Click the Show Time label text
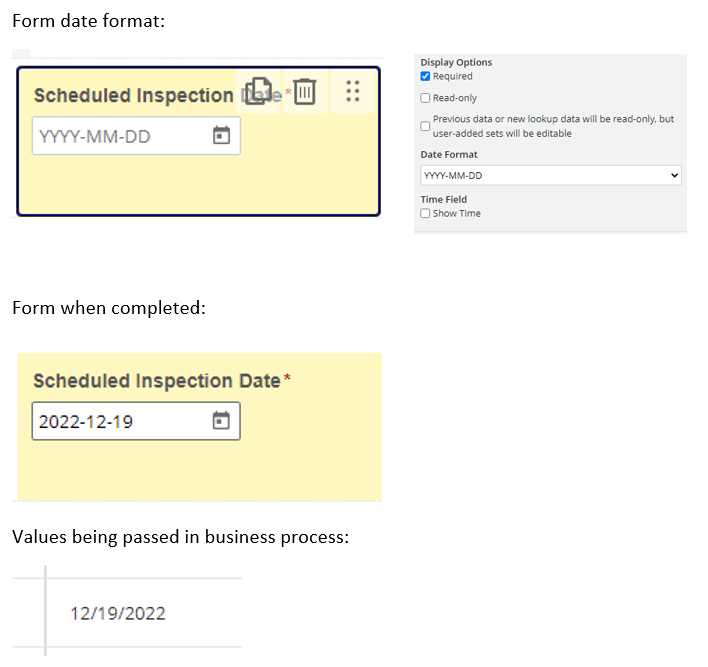The image size is (708, 667). click(x=456, y=213)
